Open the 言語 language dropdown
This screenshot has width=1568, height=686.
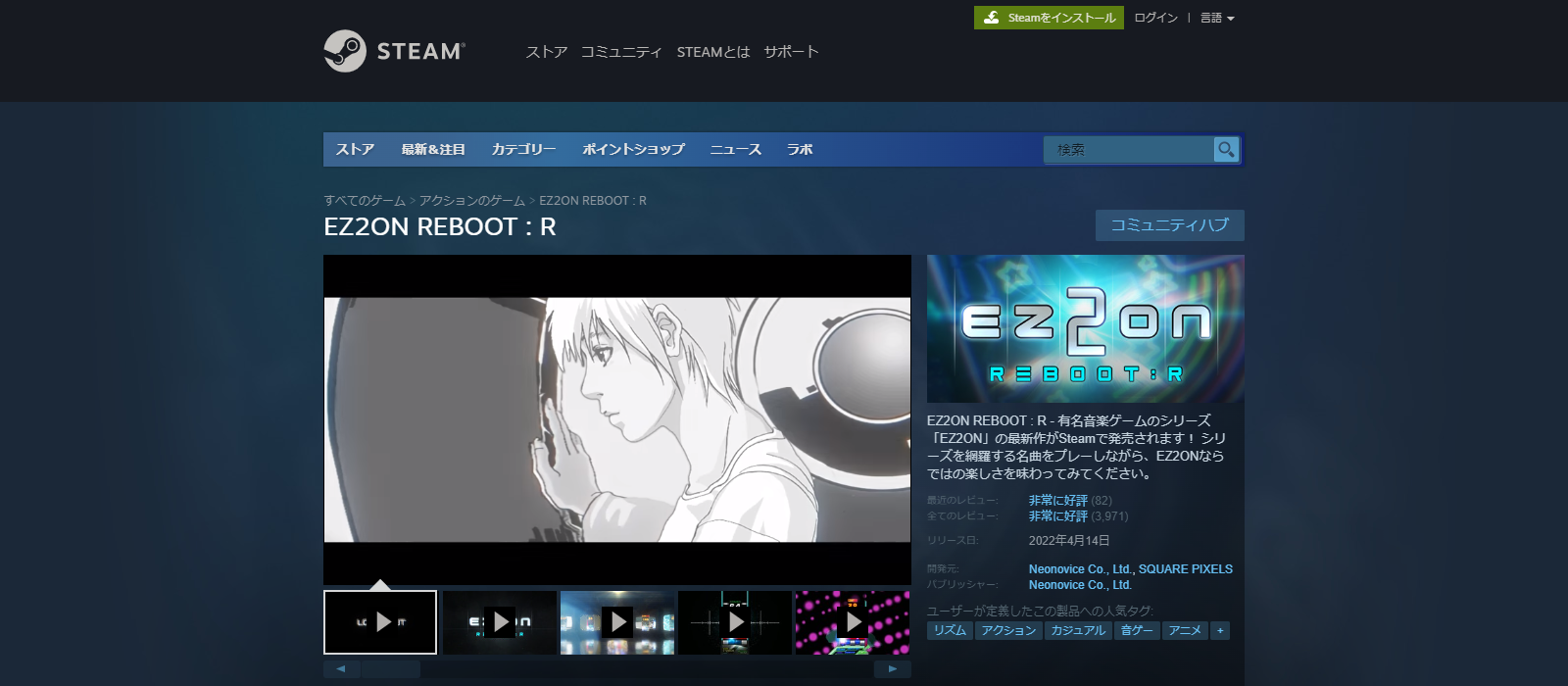click(x=1217, y=18)
